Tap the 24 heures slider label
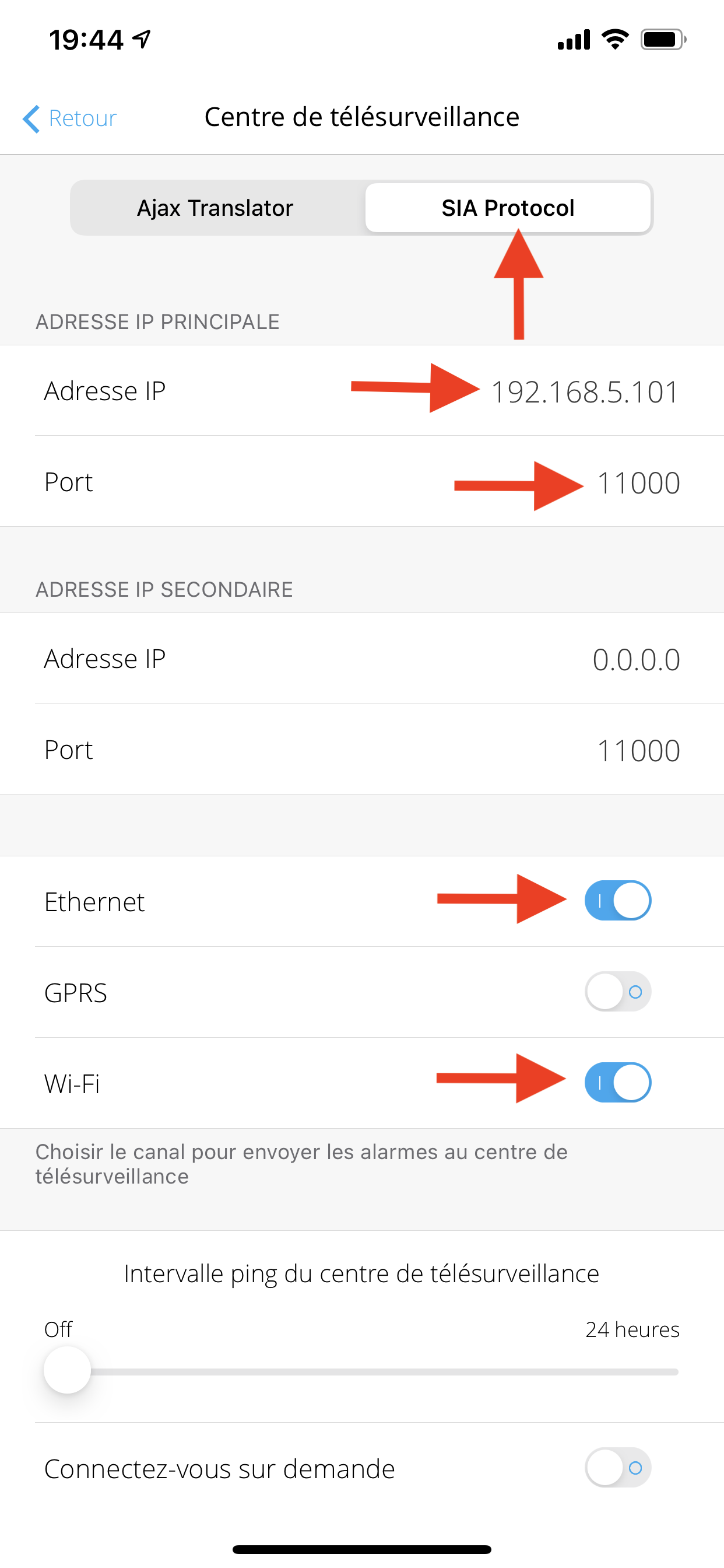The height and width of the screenshot is (1568, 724). click(x=632, y=1329)
